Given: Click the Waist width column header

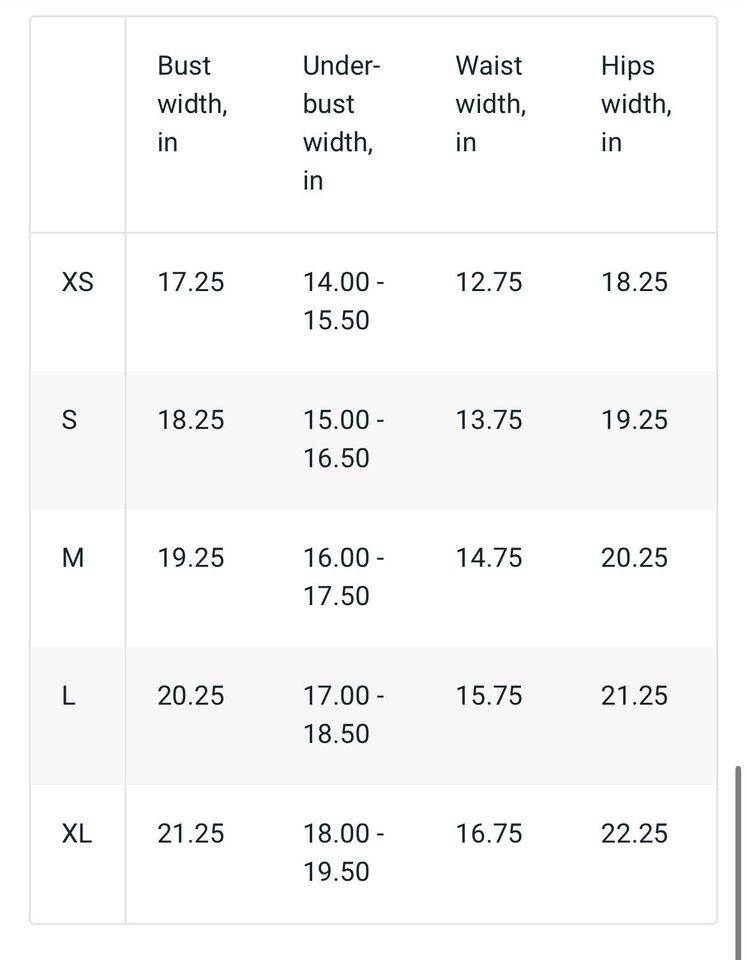Looking at the screenshot, I should pos(490,104).
